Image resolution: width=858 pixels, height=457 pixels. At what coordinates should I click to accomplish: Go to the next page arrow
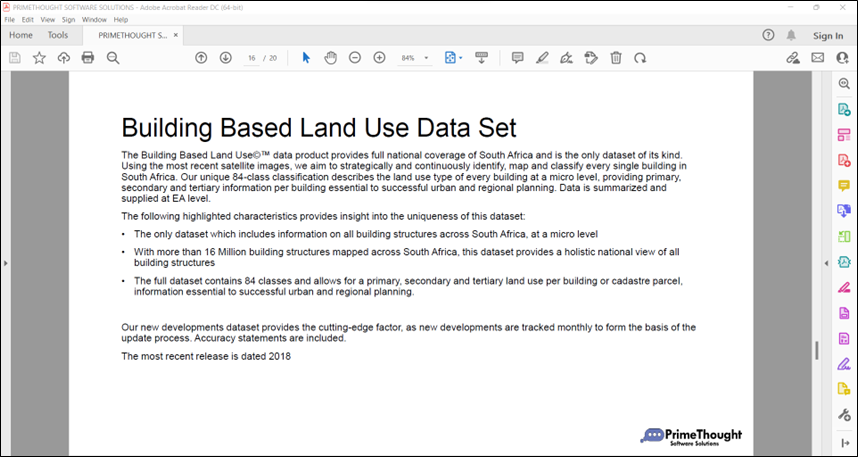[x=225, y=57]
